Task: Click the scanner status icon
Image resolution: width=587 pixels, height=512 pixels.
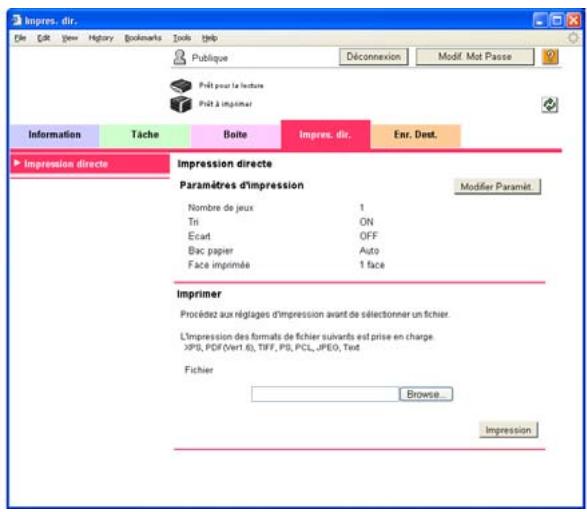Action: pyautogui.click(x=181, y=86)
